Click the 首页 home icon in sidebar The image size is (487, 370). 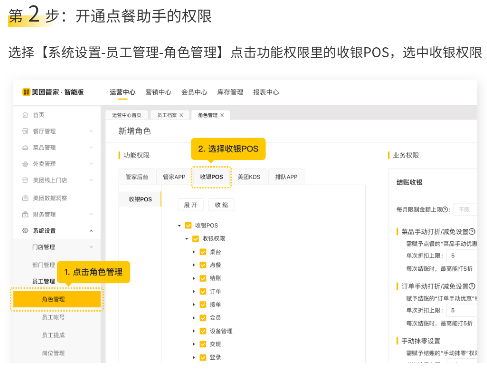[25, 115]
